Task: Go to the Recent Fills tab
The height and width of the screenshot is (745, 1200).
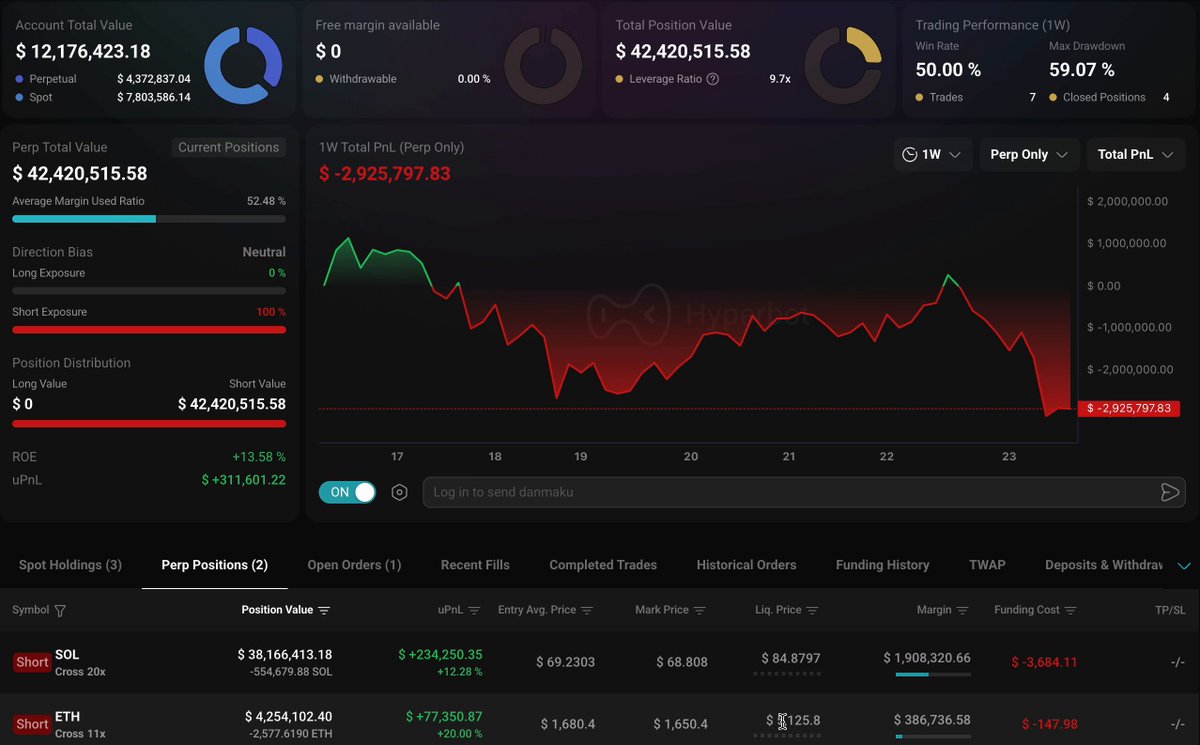Action: 475,565
